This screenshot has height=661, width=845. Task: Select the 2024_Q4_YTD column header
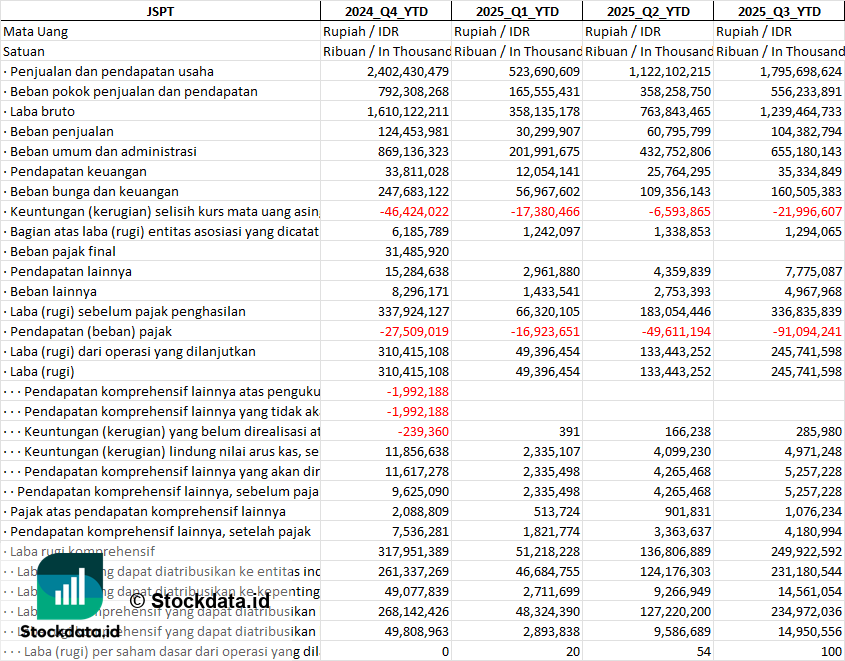[386, 11]
